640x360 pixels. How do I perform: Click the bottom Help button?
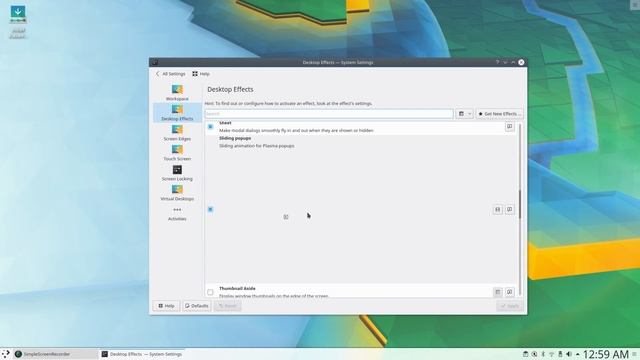coord(167,306)
